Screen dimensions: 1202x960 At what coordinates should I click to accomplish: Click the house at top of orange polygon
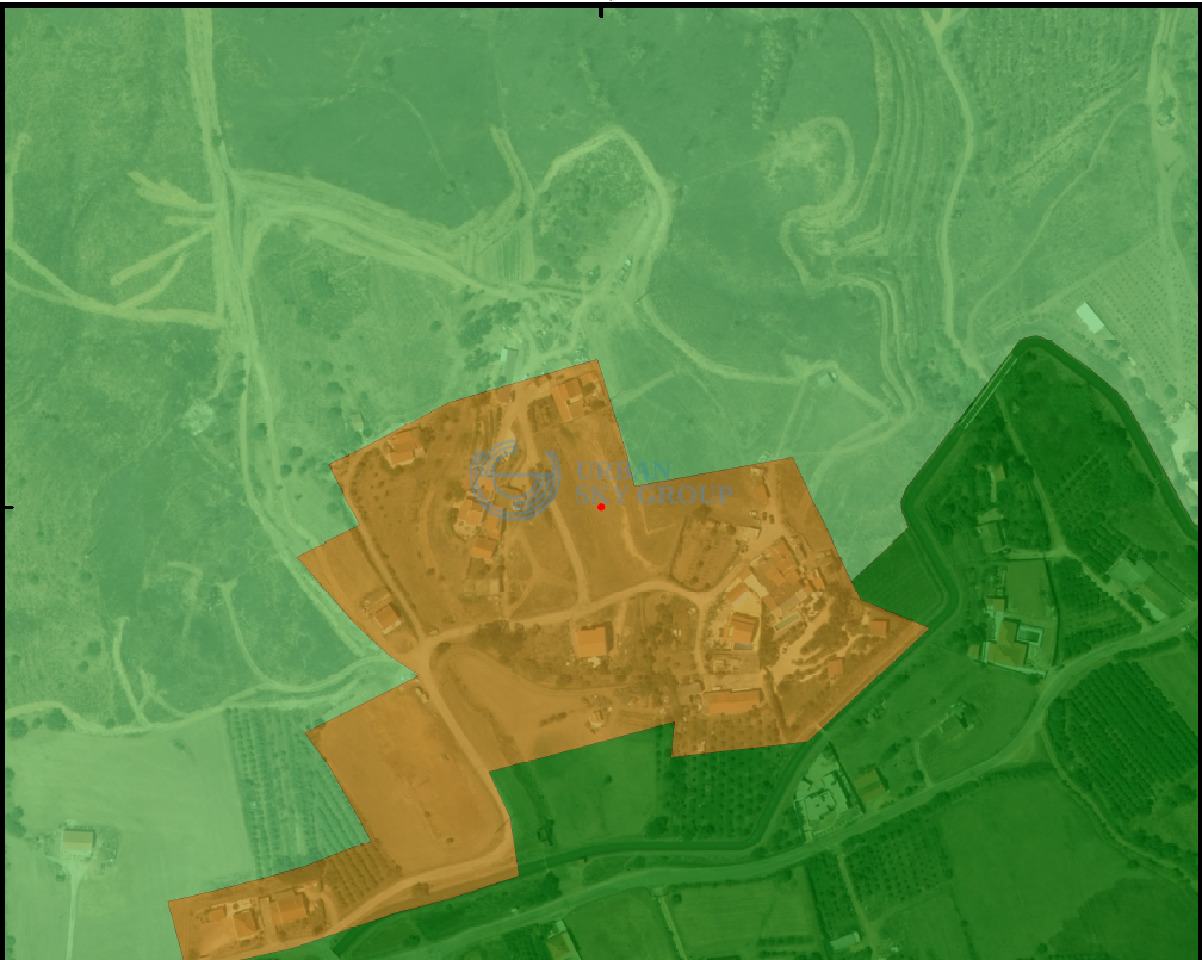(568, 397)
